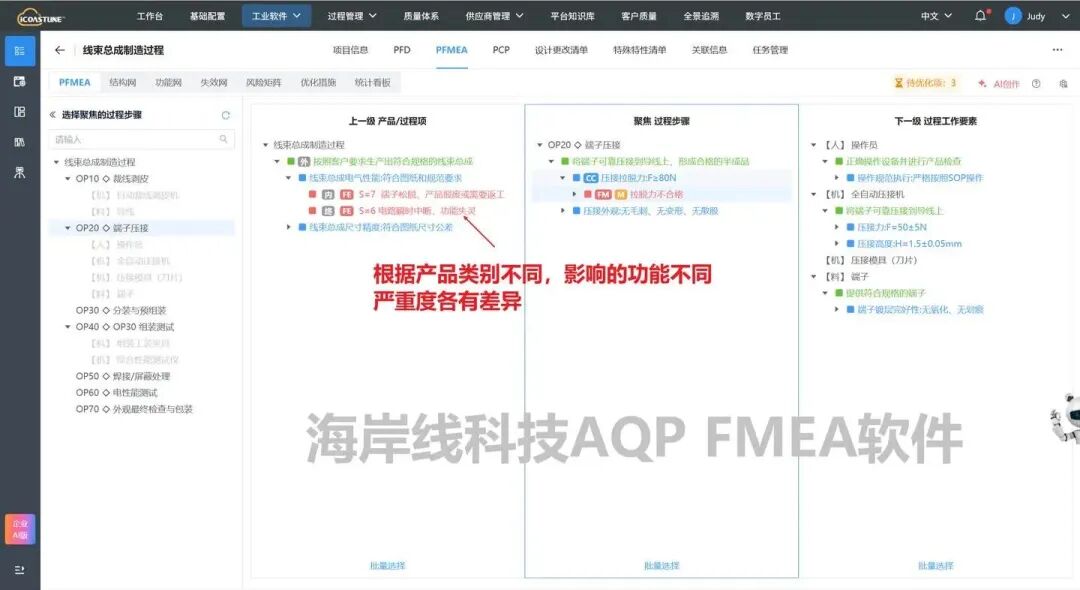The height and width of the screenshot is (590, 1080).
Task: Select OP30 分装与预组装 in the tree
Action: coord(121,310)
